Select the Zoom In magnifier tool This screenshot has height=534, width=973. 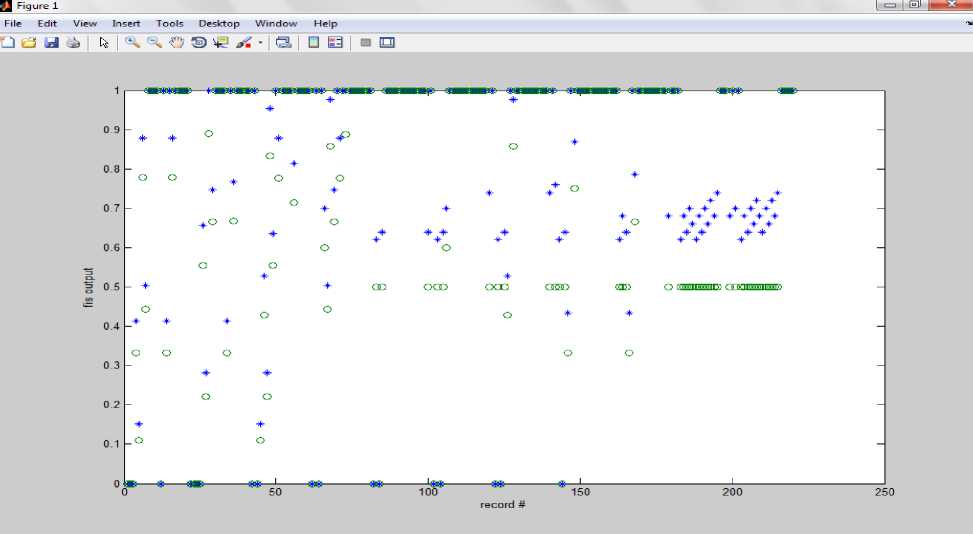coord(132,43)
